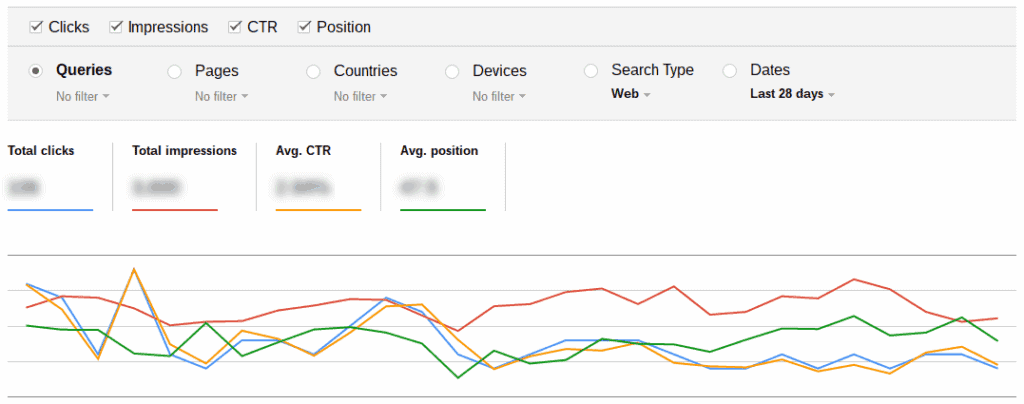
Task: Open the Queries 'No filter' dropdown
Action: [x=83, y=97]
